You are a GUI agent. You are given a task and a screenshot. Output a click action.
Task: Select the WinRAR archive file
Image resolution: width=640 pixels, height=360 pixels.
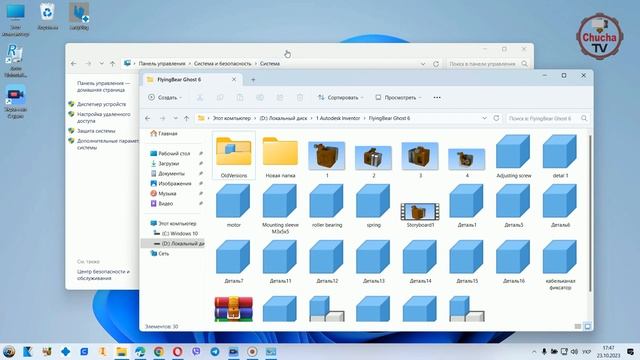pos(233,309)
